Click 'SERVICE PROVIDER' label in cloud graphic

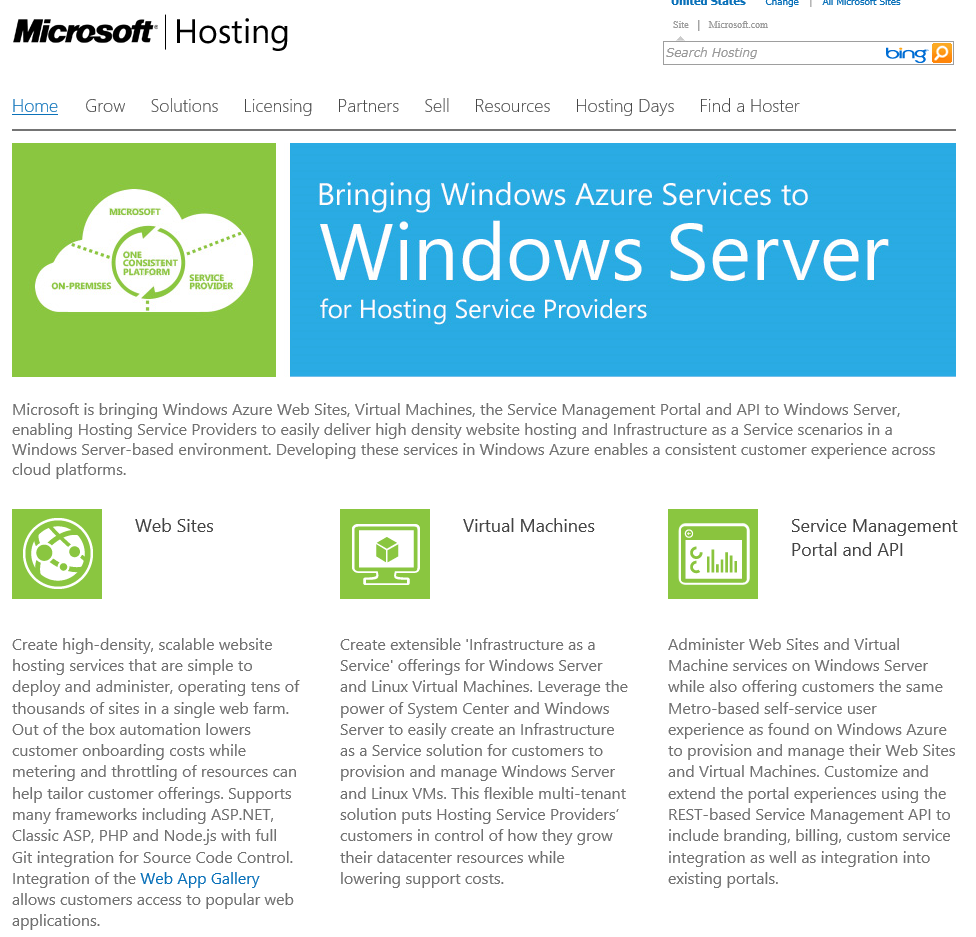pos(211,282)
